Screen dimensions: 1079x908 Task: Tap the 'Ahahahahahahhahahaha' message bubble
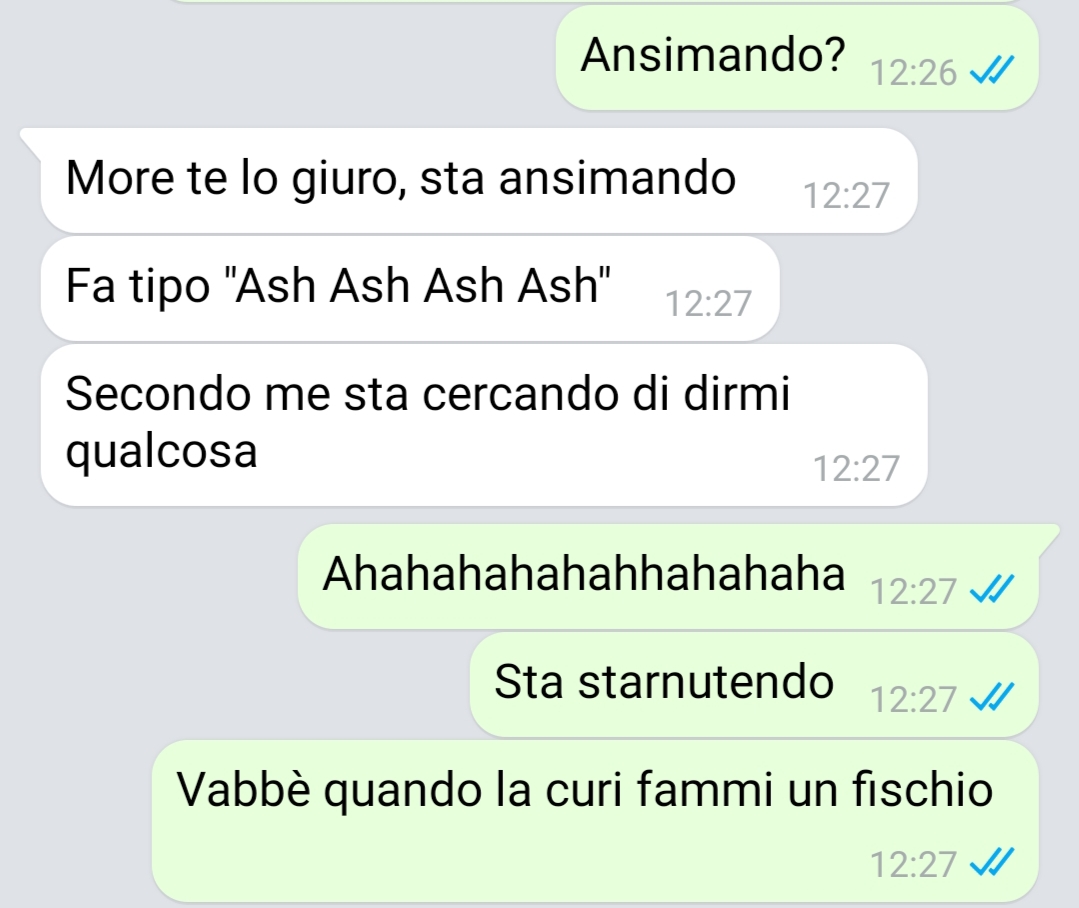pos(668,576)
